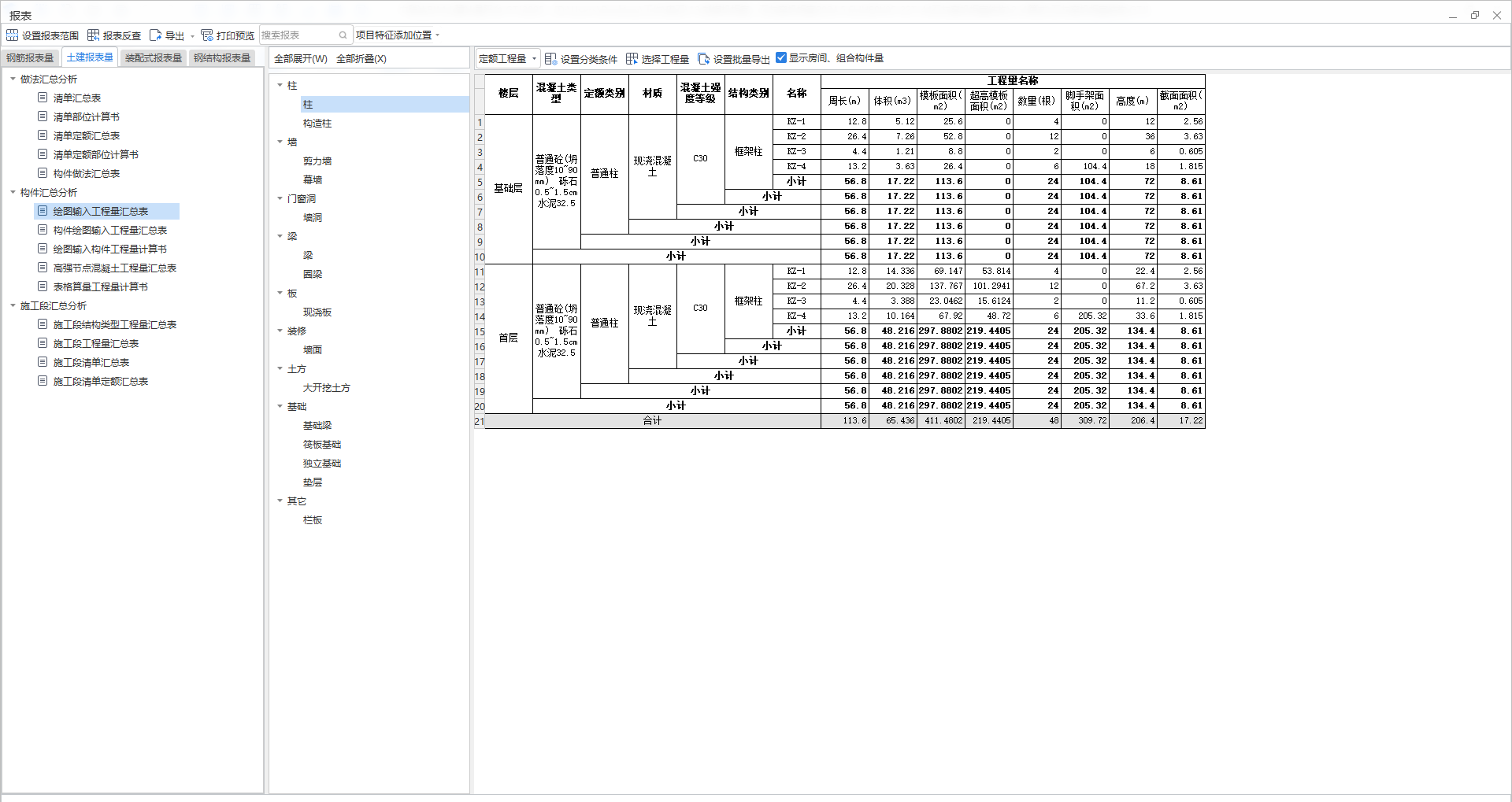Click 全部折叠(X) button
This screenshot has height=802, width=1512.
(361, 59)
